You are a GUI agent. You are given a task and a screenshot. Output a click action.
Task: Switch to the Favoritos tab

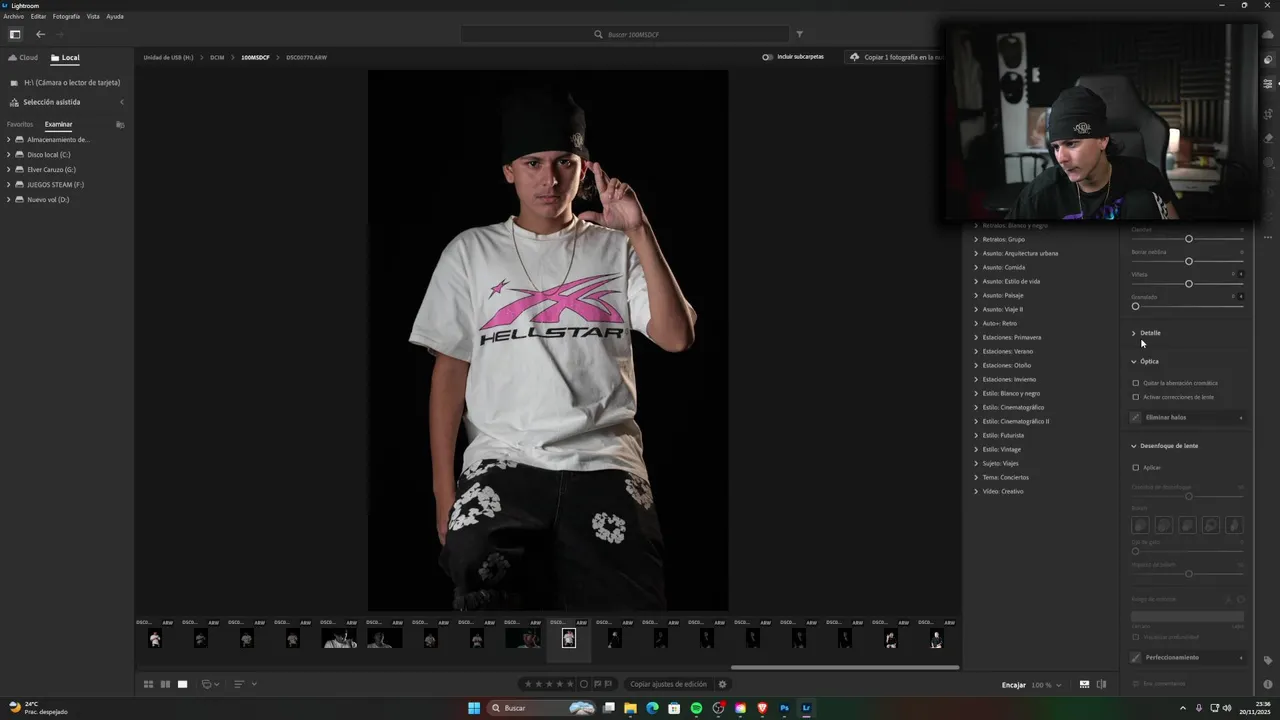20,124
